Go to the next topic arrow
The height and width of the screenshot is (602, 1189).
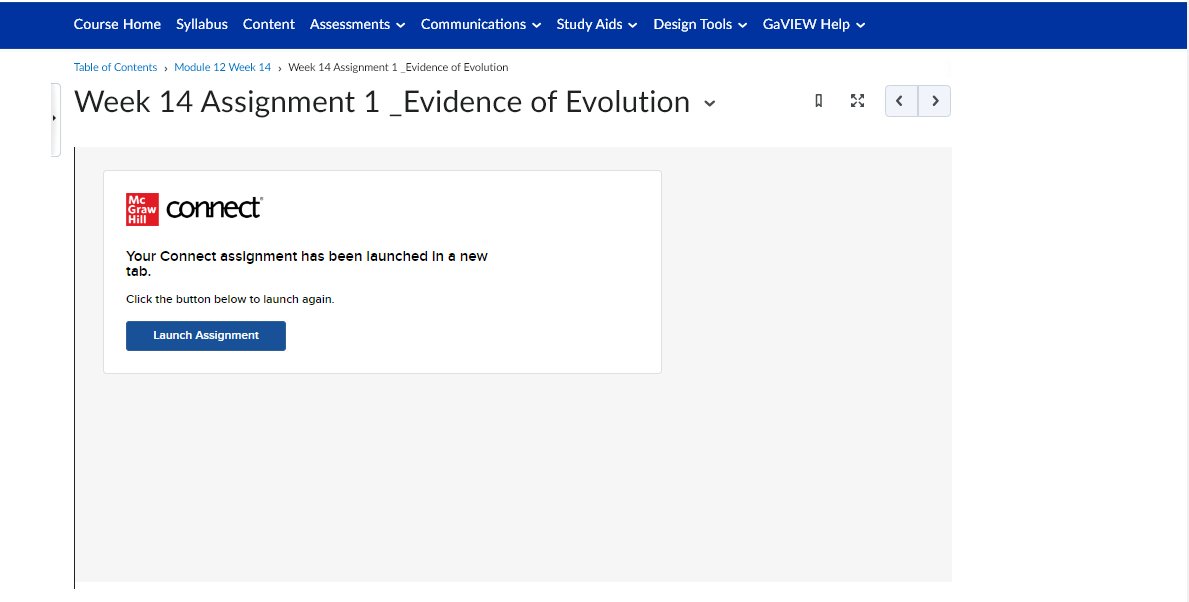point(934,101)
